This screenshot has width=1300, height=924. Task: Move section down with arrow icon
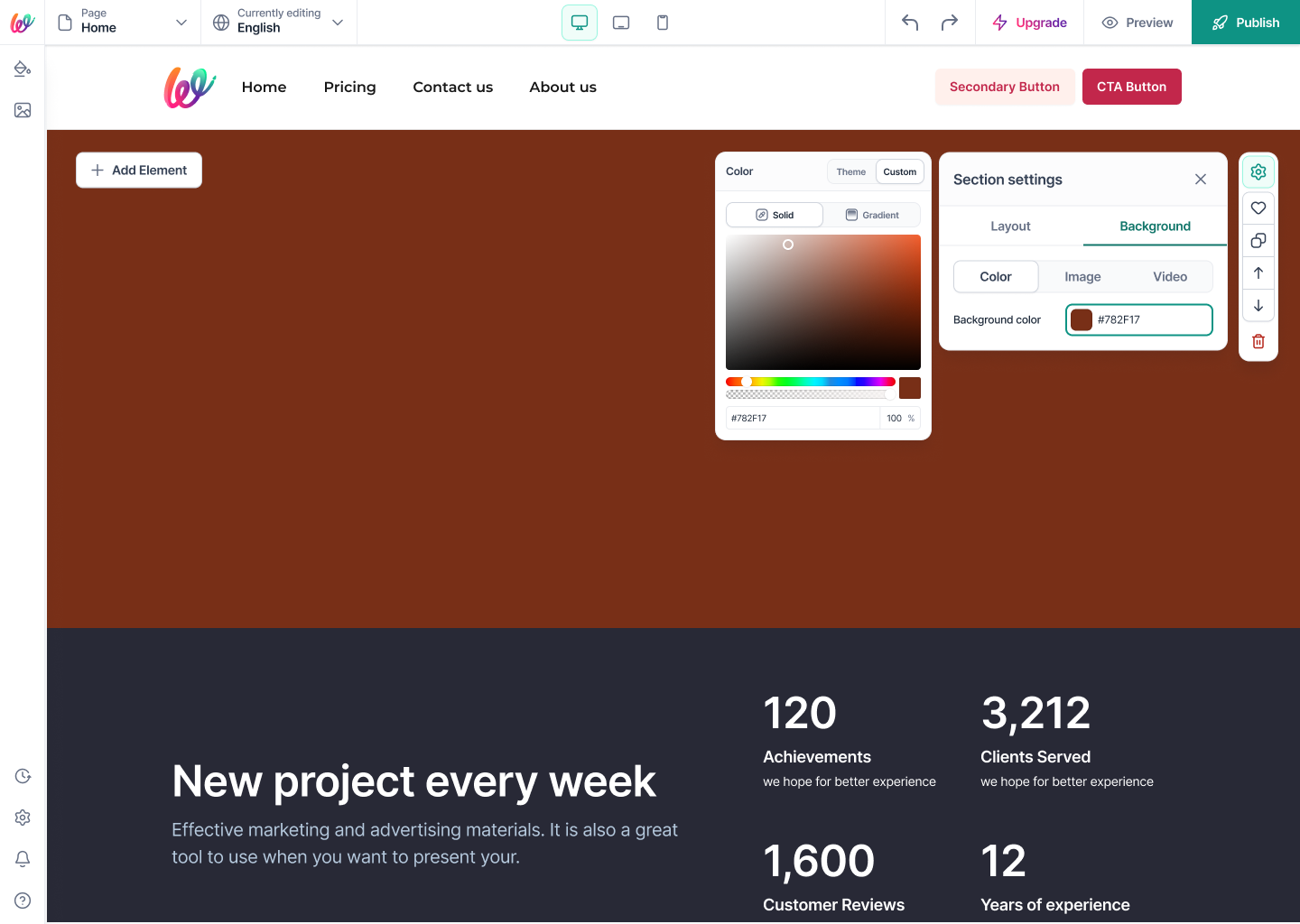point(1258,305)
